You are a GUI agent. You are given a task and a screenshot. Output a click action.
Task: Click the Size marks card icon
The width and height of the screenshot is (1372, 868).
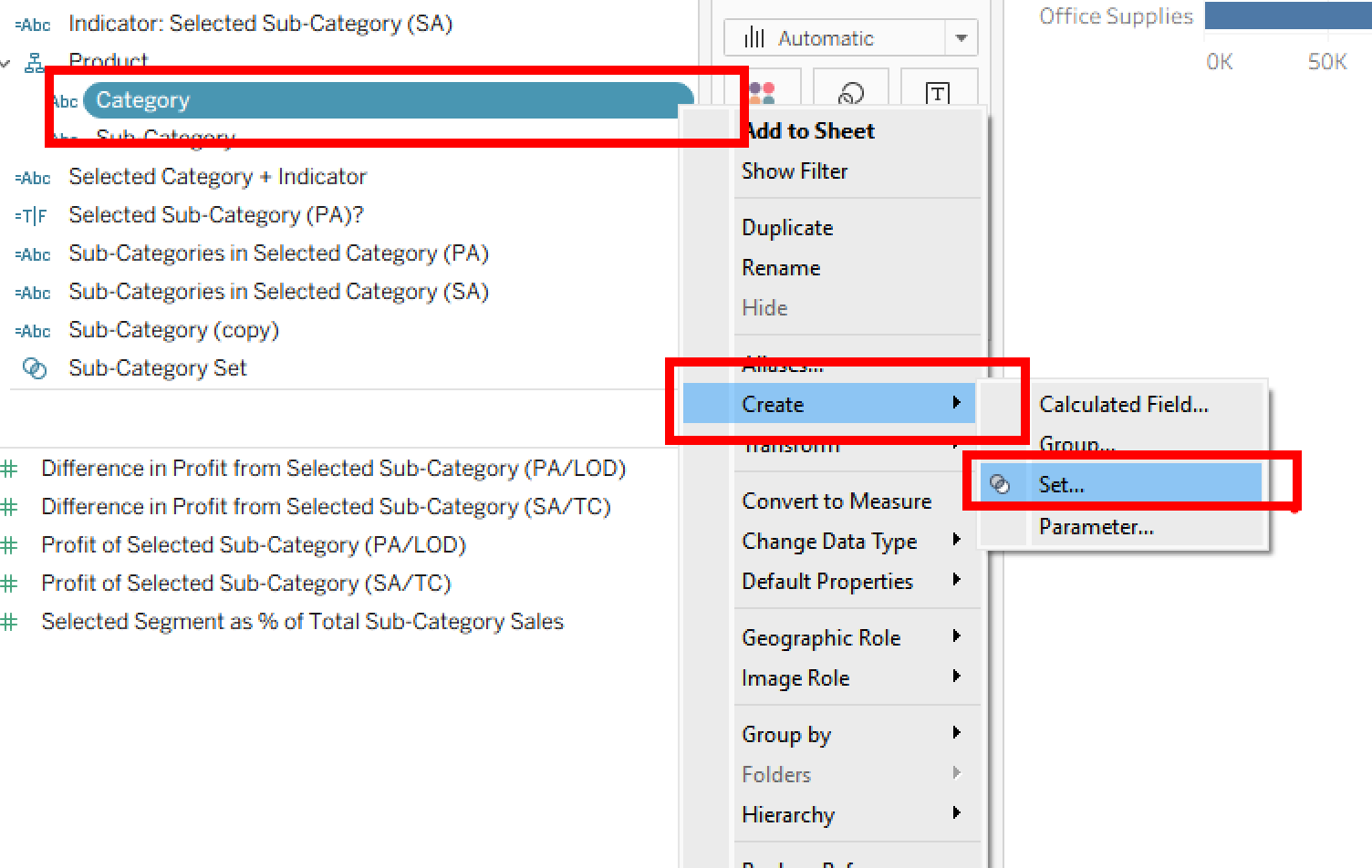pos(850,93)
